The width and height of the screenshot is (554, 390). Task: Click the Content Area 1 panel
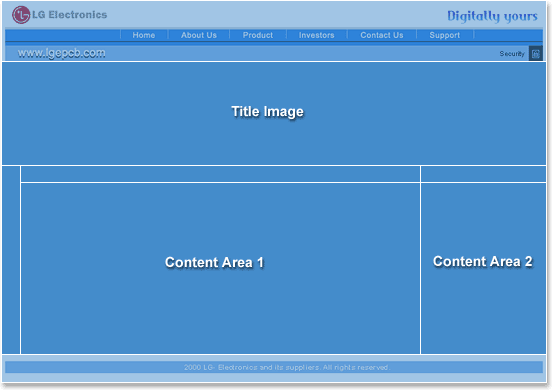220,268
